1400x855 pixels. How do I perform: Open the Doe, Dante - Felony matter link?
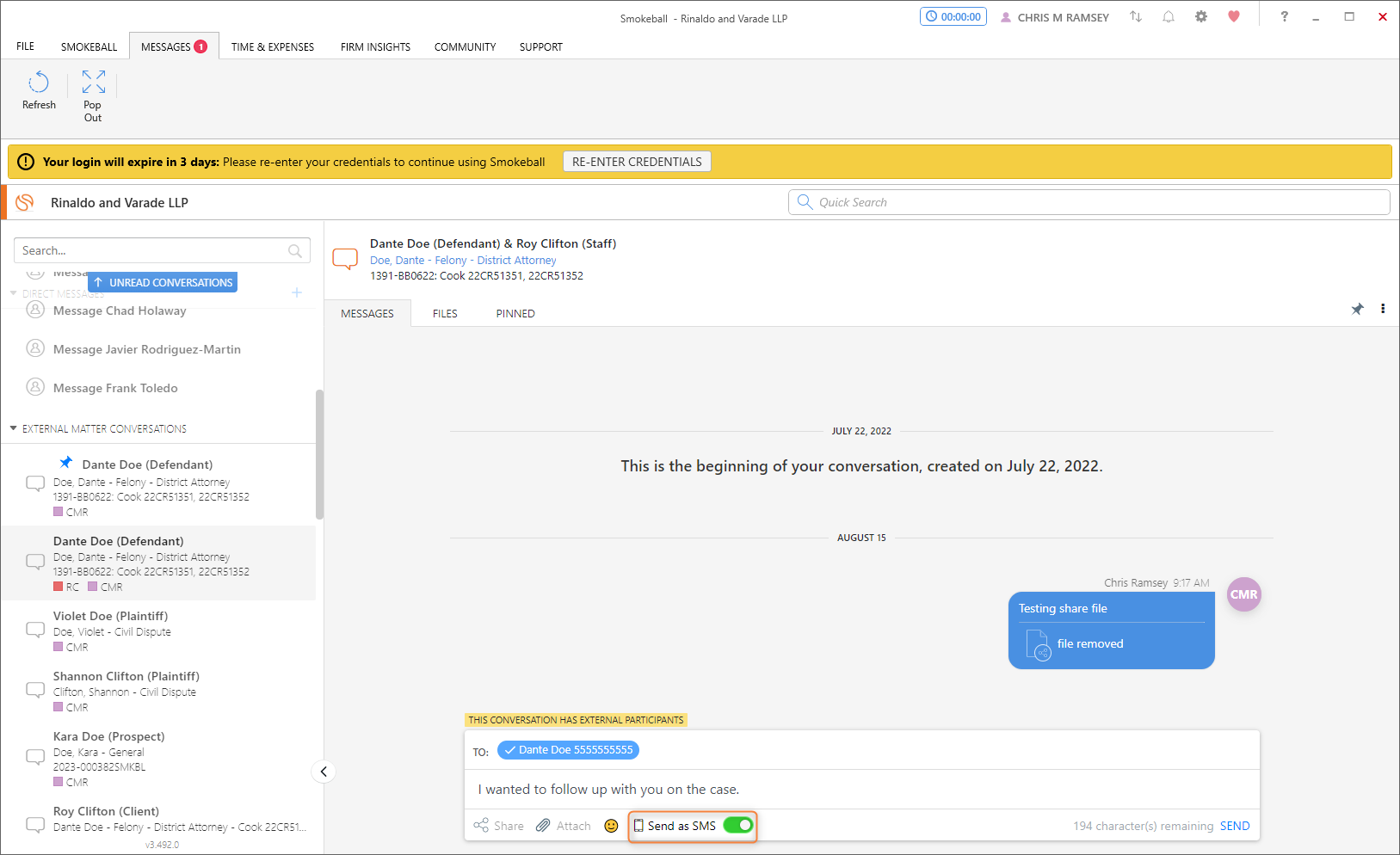click(x=463, y=260)
